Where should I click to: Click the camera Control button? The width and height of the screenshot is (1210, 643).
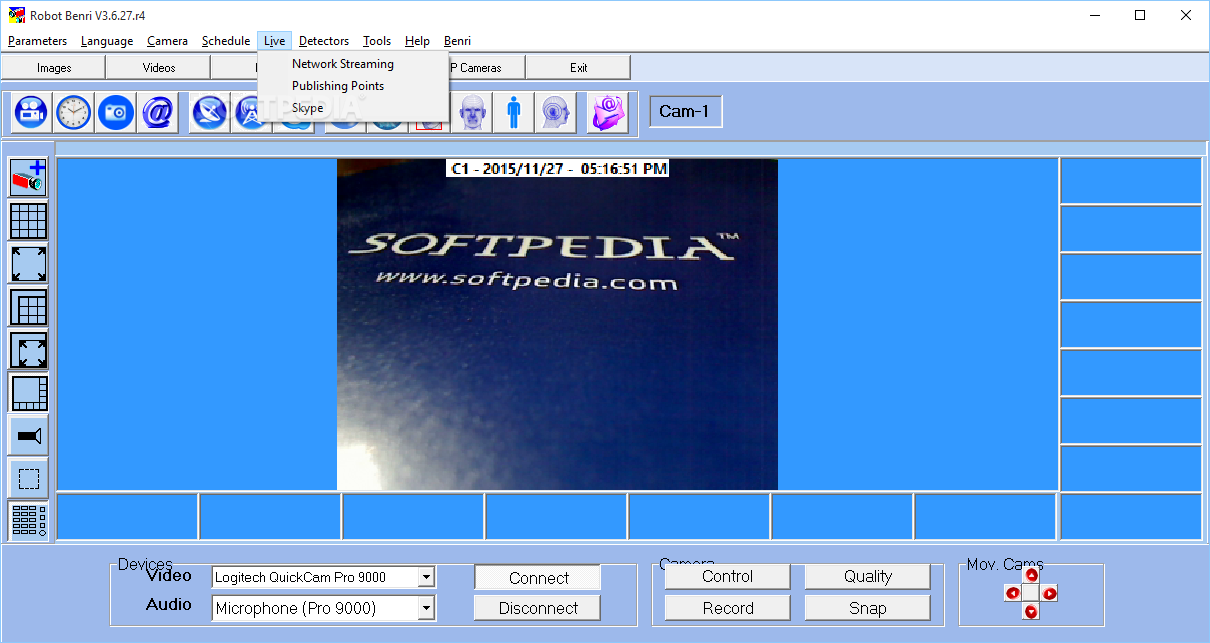pyautogui.click(x=727, y=577)
